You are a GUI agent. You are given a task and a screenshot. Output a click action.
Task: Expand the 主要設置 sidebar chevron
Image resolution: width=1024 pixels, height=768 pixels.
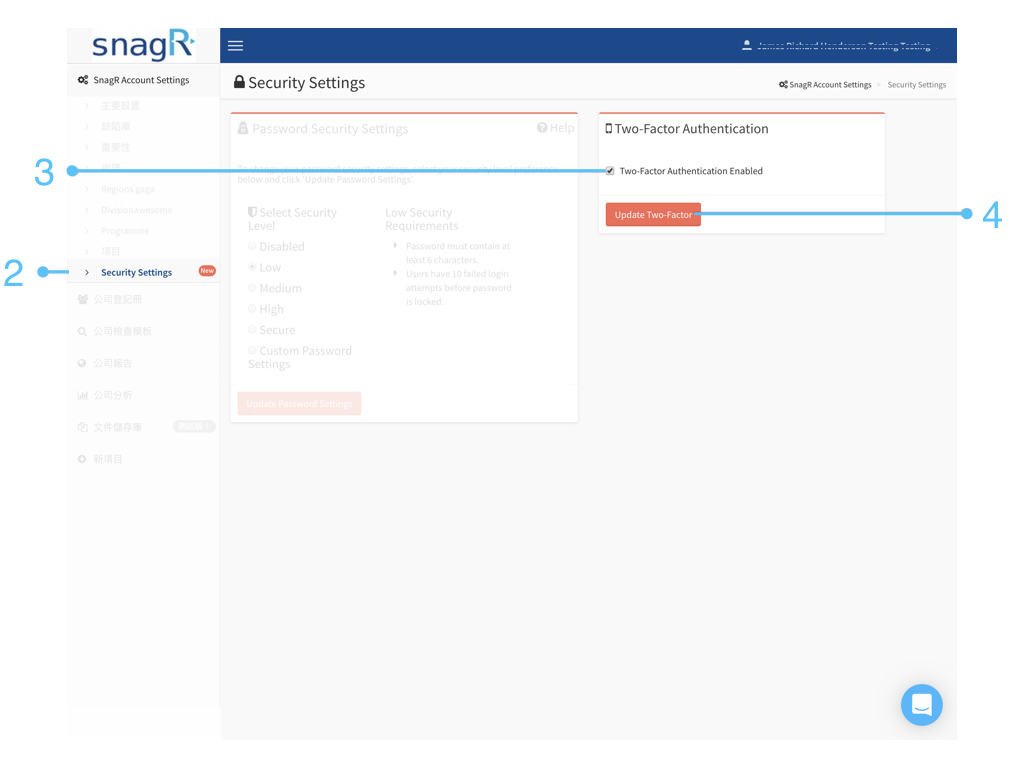tap(87, 105)
